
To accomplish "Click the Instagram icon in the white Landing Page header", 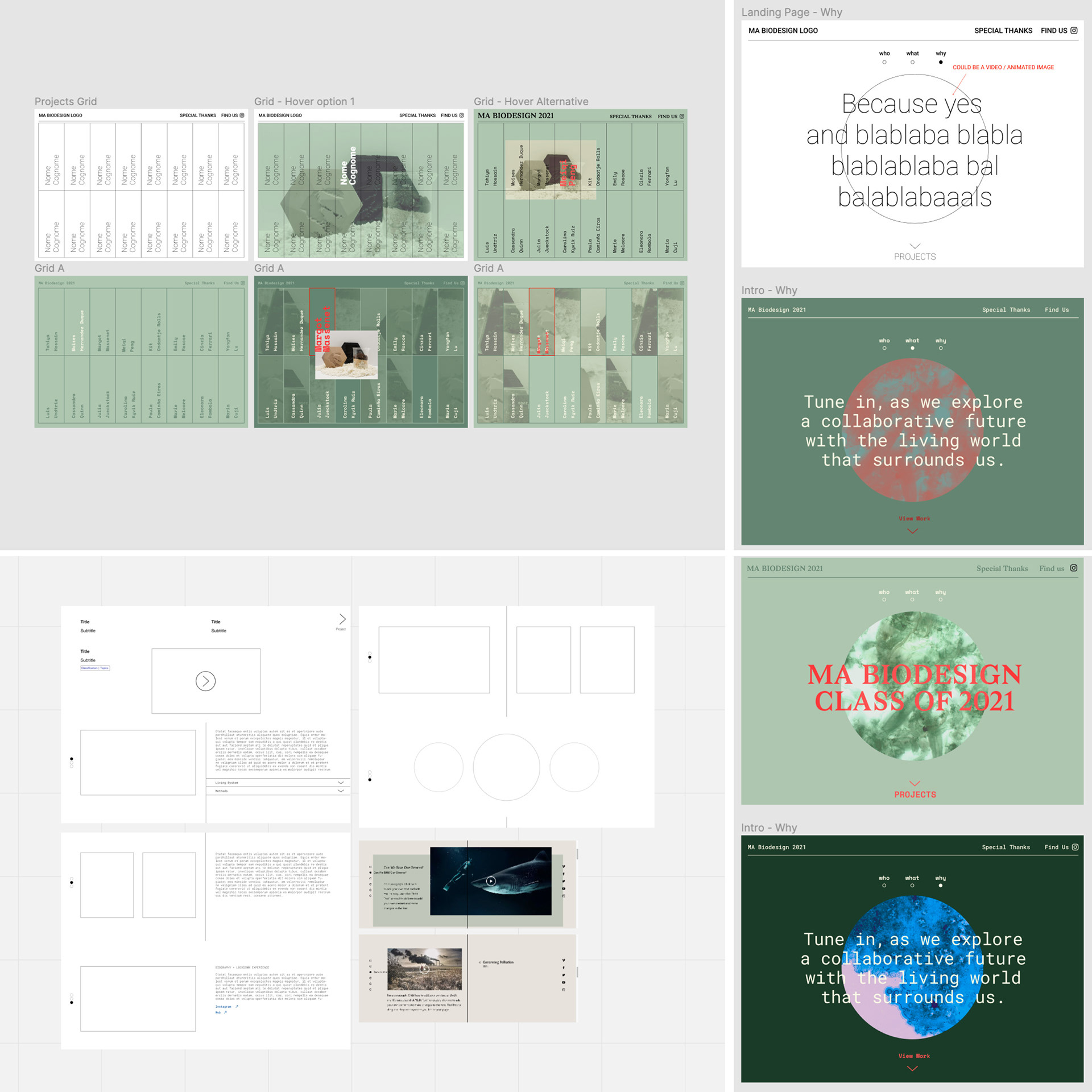I will tap(1074, 31).
